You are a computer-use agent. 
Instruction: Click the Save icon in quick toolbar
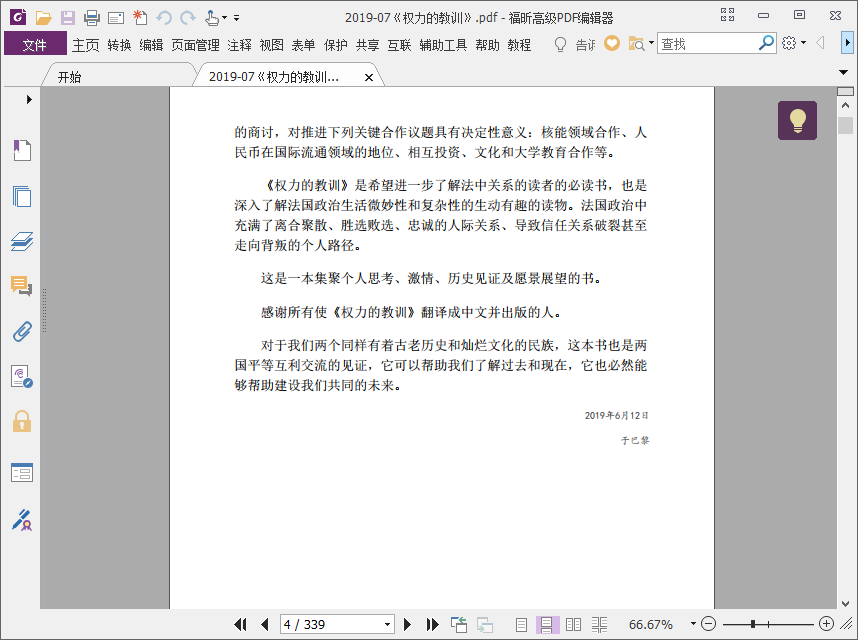[68, 18]
